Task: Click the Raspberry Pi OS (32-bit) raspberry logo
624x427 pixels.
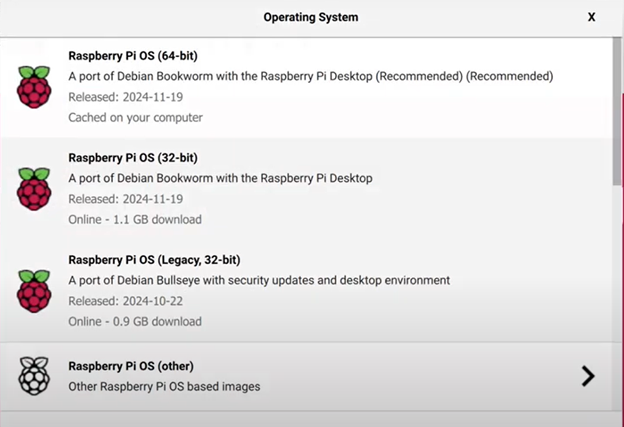Action: 34,189
